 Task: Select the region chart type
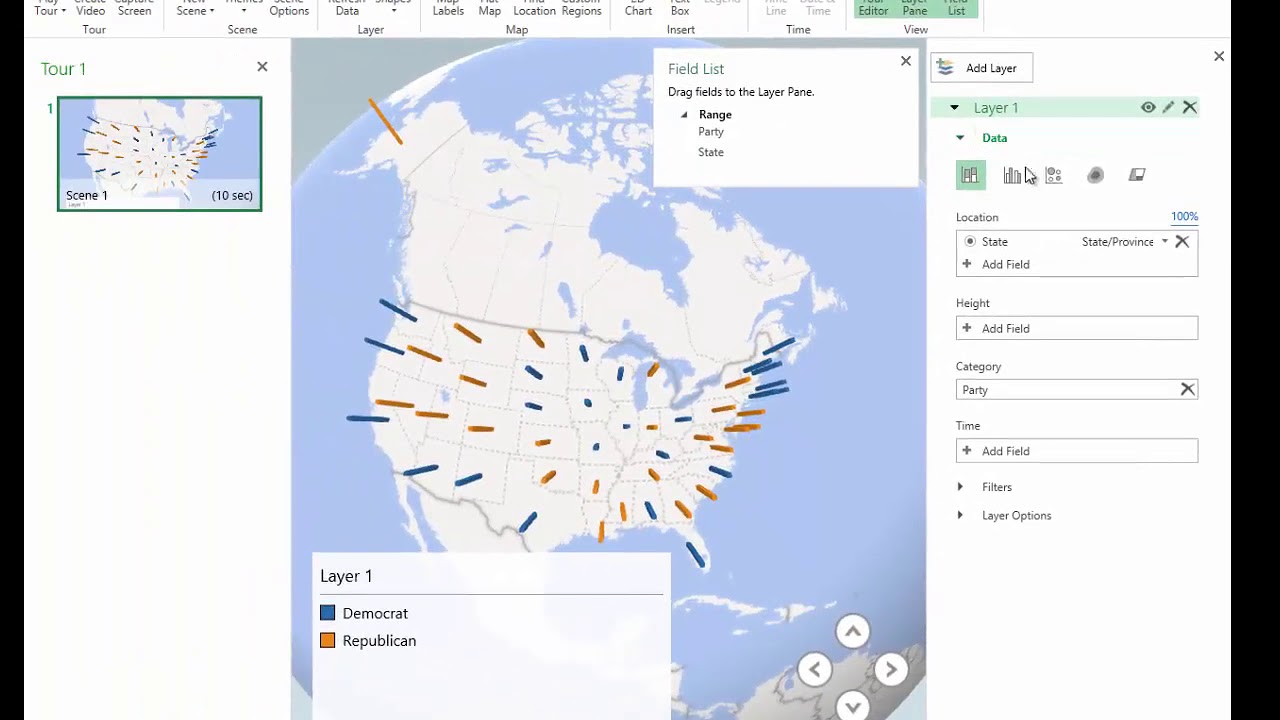[1137, 175]
